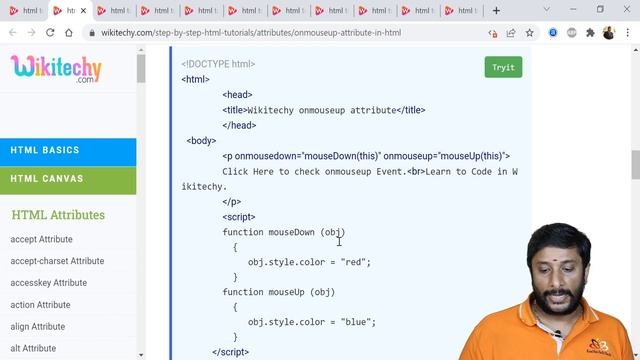Open the Chrome three-dot menu

[628, 33]
